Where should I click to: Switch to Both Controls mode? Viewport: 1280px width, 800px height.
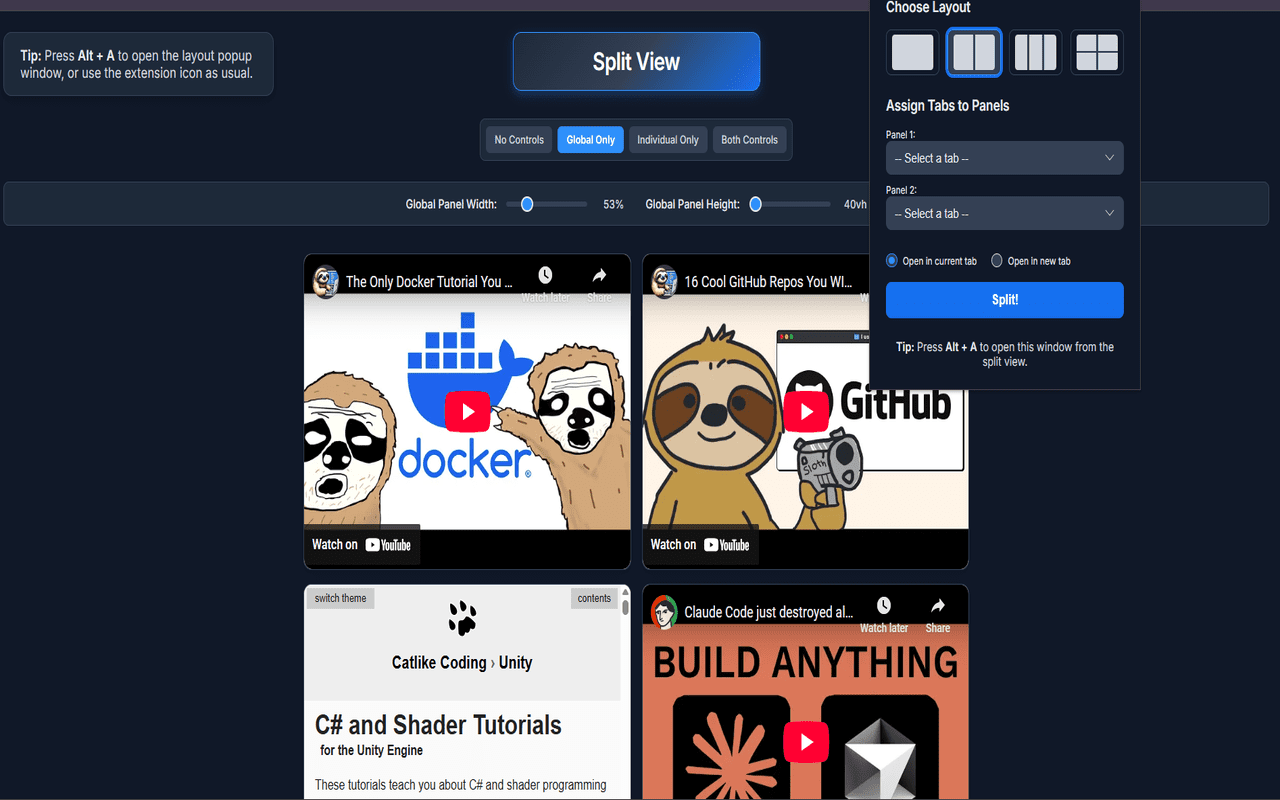pos(750,140)
